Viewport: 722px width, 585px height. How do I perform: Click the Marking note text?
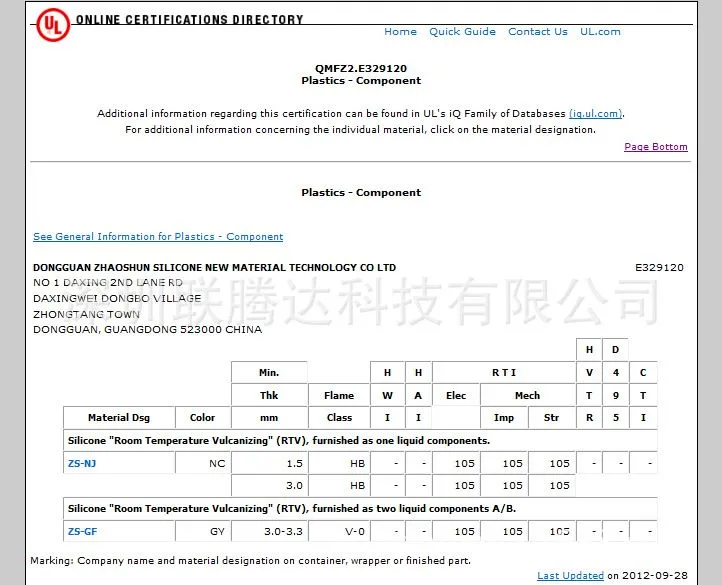(x=250, y=561)
